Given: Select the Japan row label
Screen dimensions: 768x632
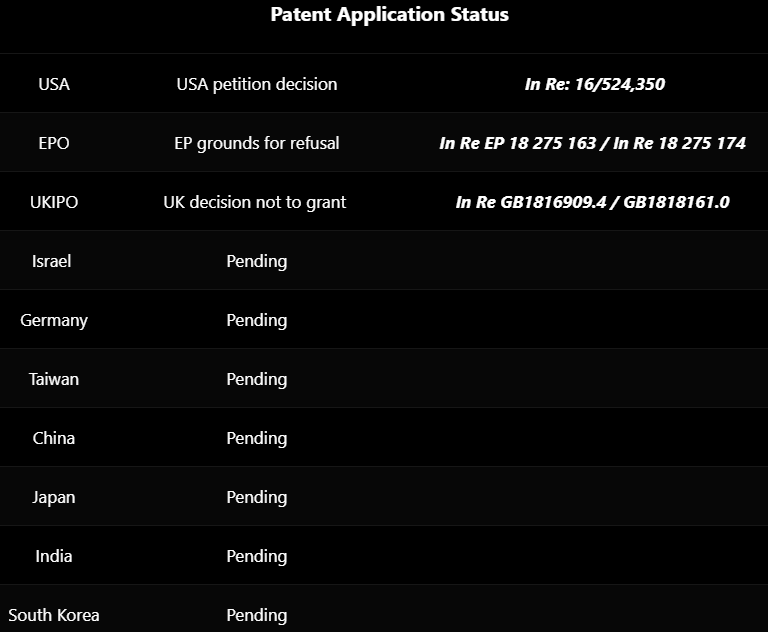Looking at the screenshot, I should pos(54,497).
